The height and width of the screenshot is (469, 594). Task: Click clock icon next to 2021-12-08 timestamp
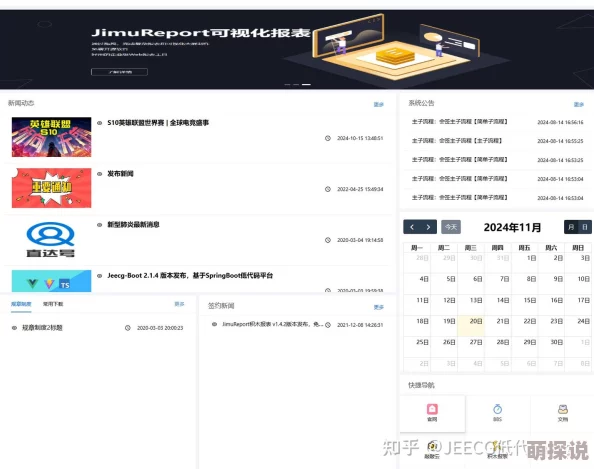pyautogui.click(x=328, y=325)
